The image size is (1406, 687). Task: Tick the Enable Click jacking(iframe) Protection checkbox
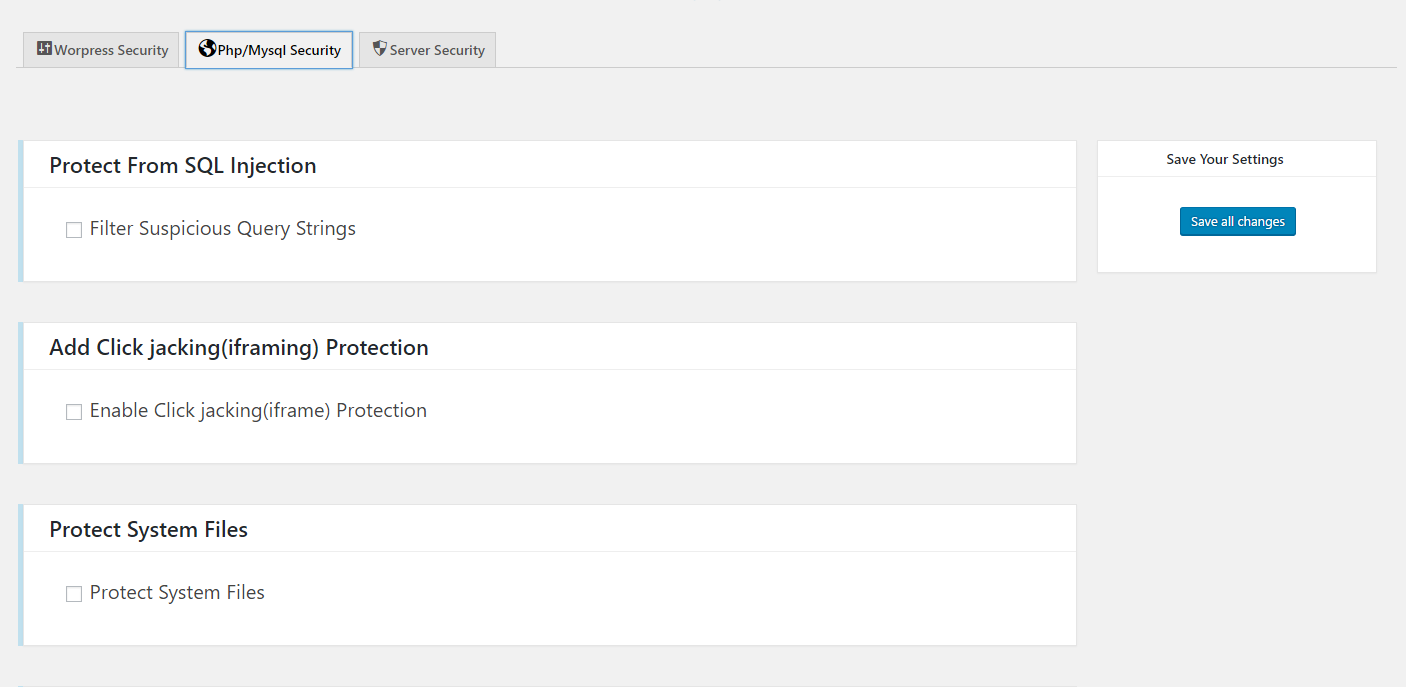point(74,412)
